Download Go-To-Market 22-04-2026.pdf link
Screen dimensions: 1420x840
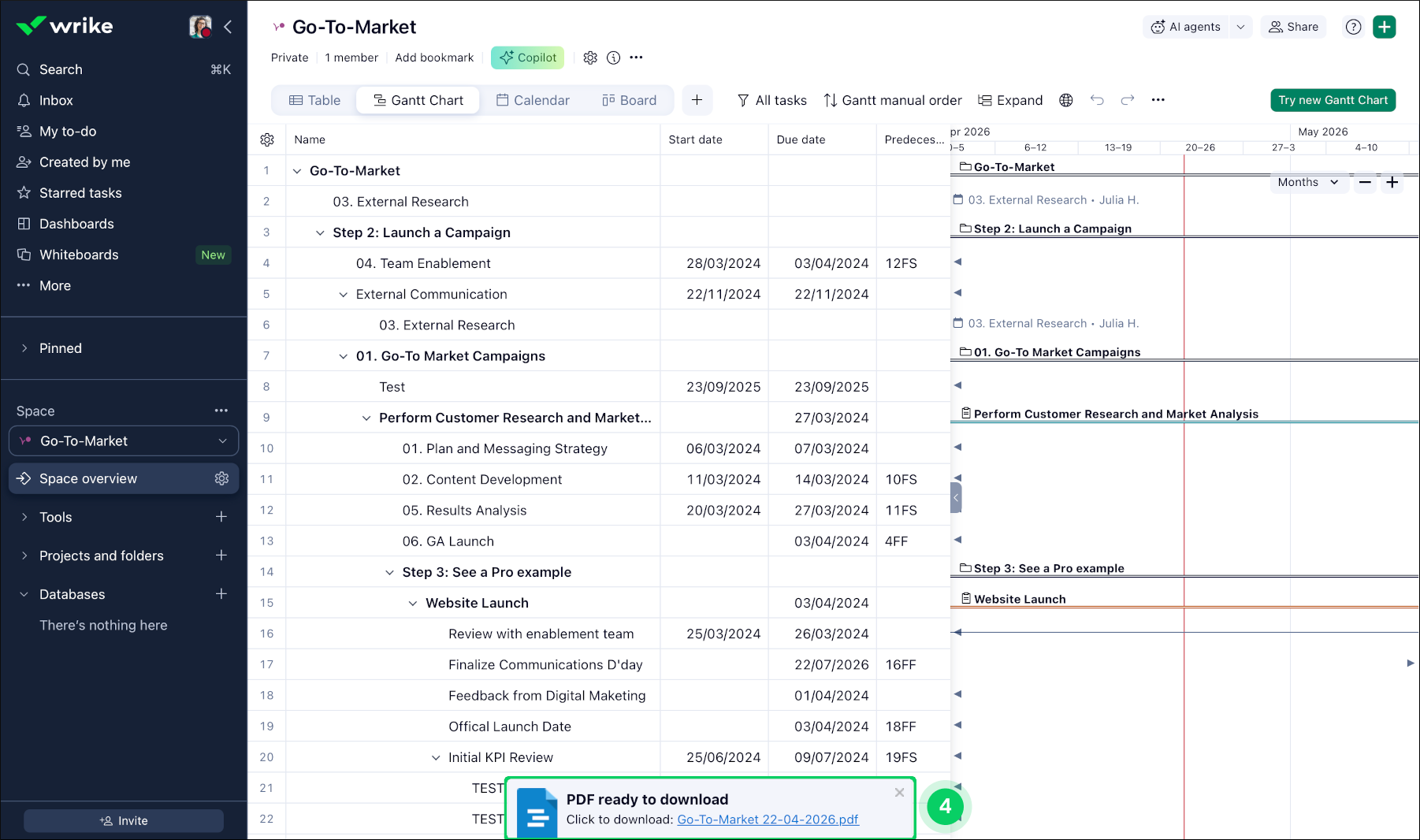tap(768, 820)
